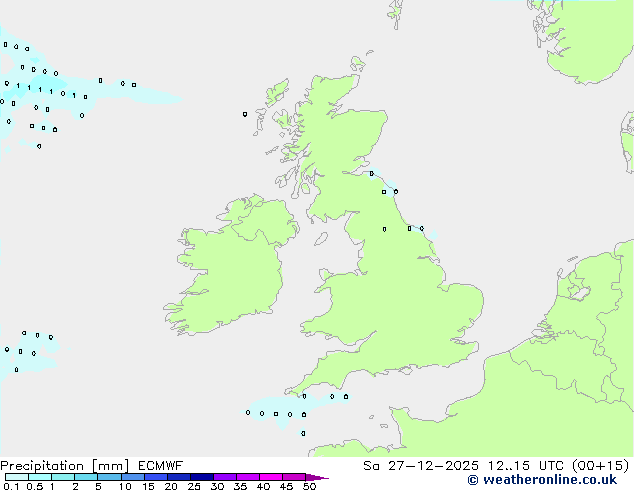The height and width of the screenshot is (490, 634).
Task: Pick the dark navy 25 mm legend swatch
Action: pyautogui.click(x=201, y=478)
